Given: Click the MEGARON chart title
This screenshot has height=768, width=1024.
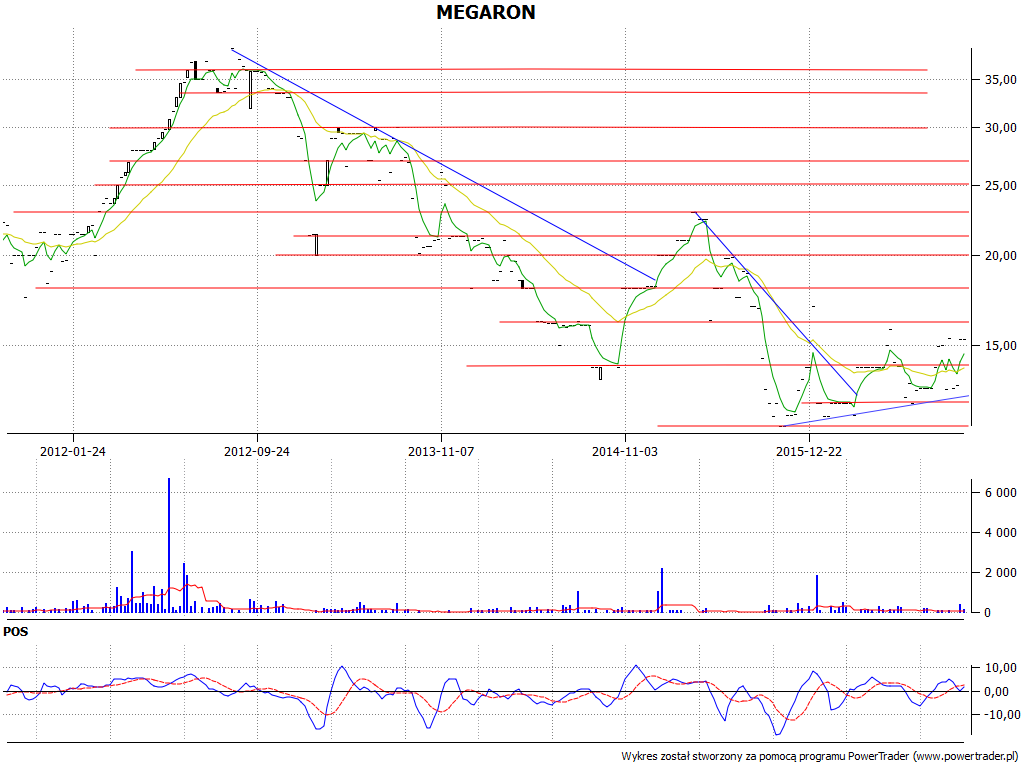Looking at the screenshot, I should (486, 12).
